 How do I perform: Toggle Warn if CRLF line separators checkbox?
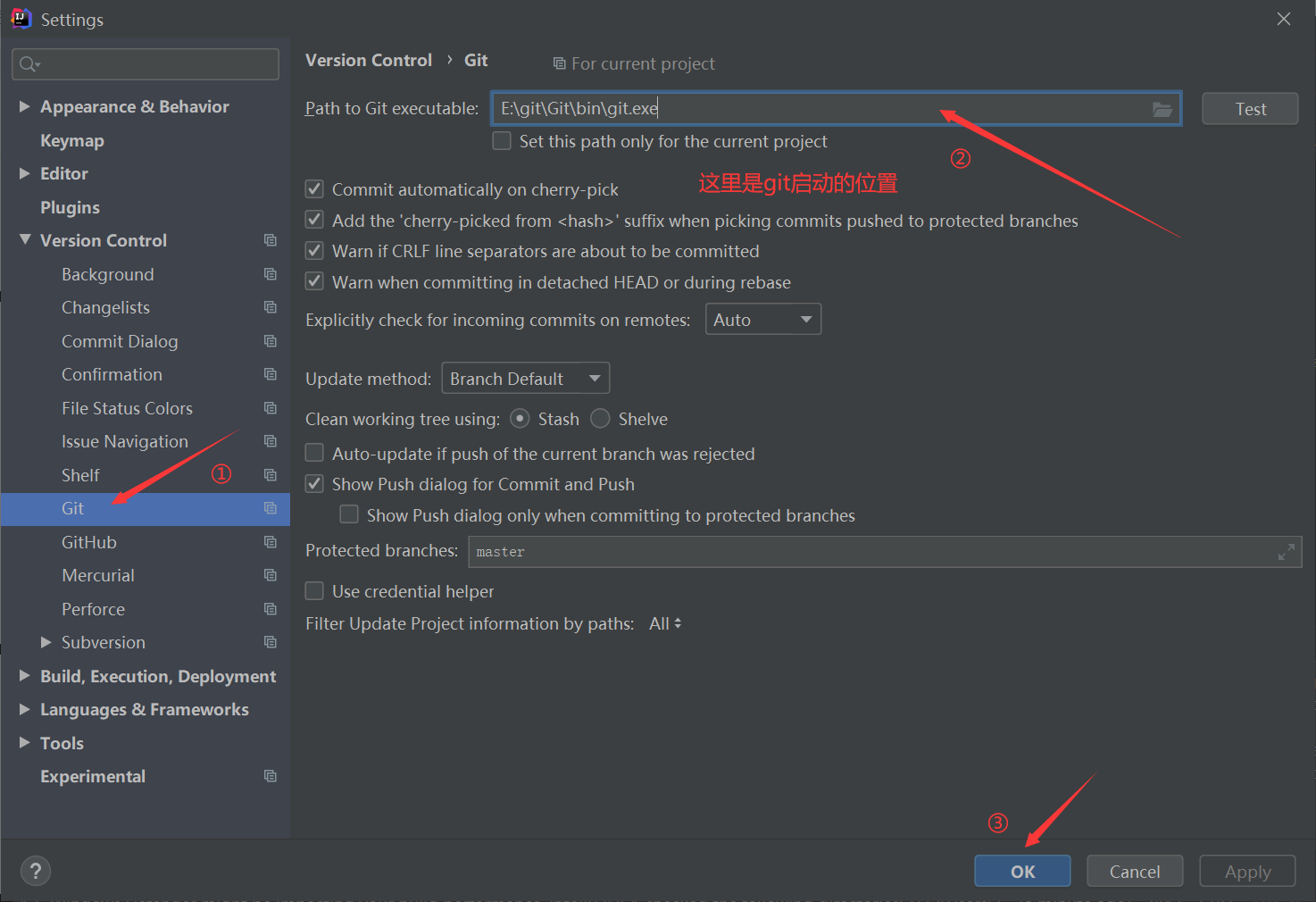point(314,251)
